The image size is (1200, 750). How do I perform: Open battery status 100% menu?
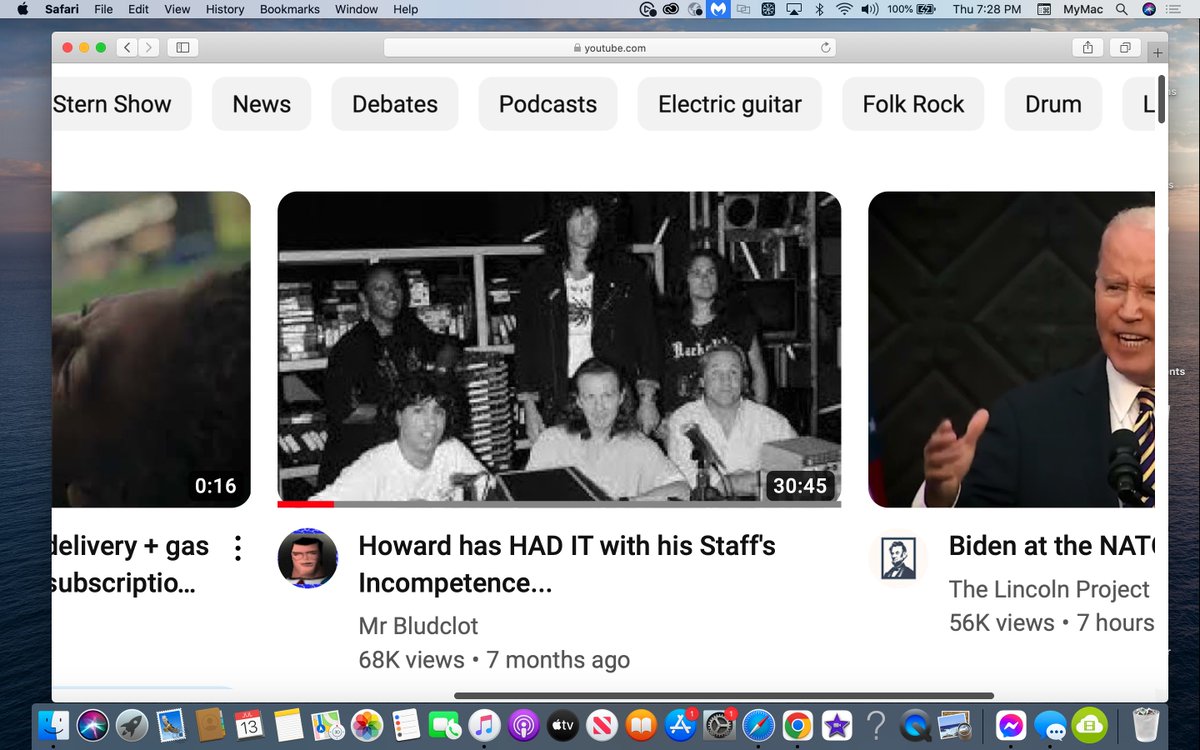pyautogui.click(x=911, y=9)
